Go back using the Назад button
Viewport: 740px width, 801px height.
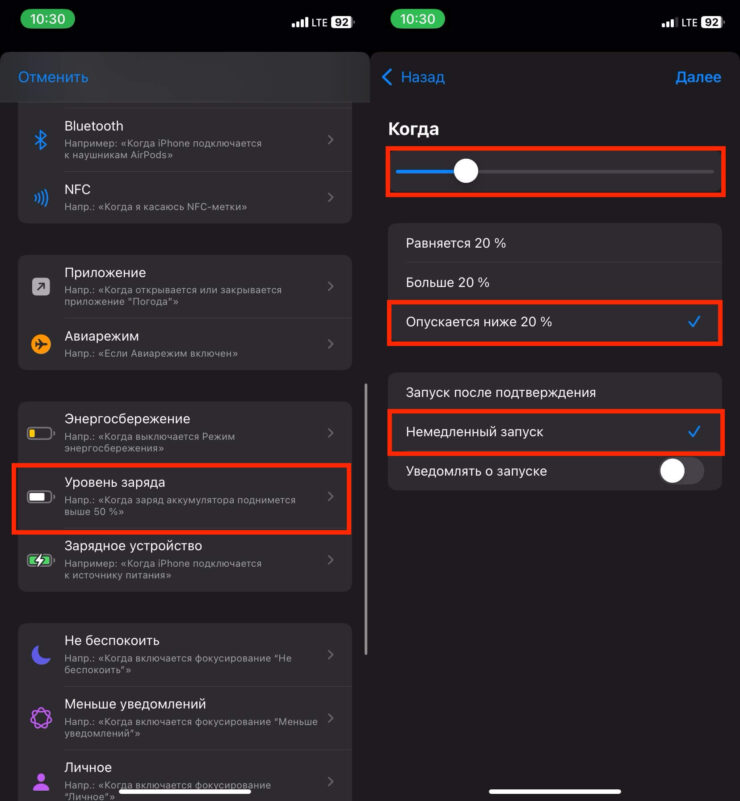click(414, 77)
